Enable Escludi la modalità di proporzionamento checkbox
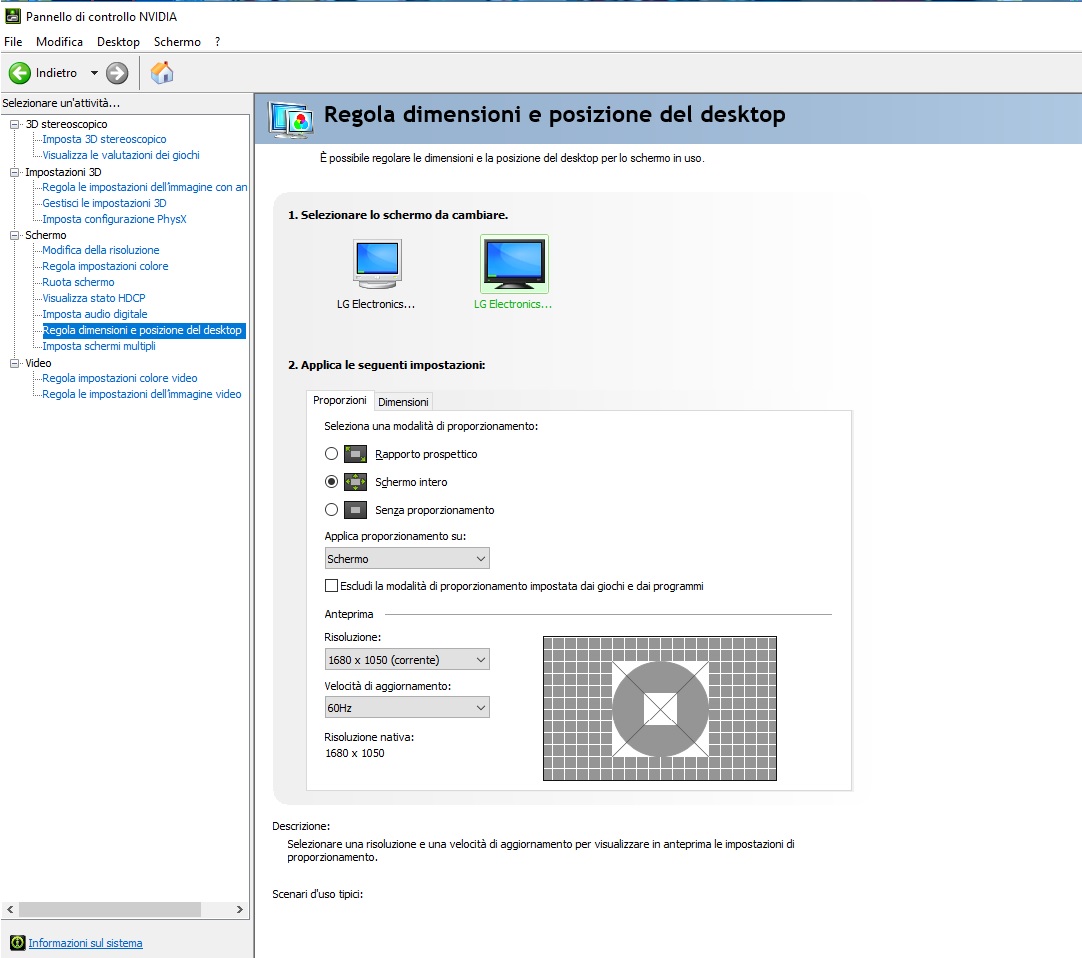 click(332, 586)
